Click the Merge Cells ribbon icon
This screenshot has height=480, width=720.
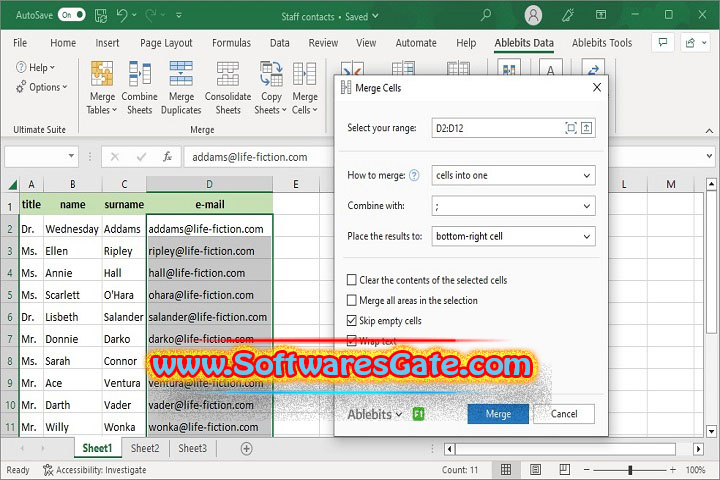pyautogui.click(x=305, y=73)
